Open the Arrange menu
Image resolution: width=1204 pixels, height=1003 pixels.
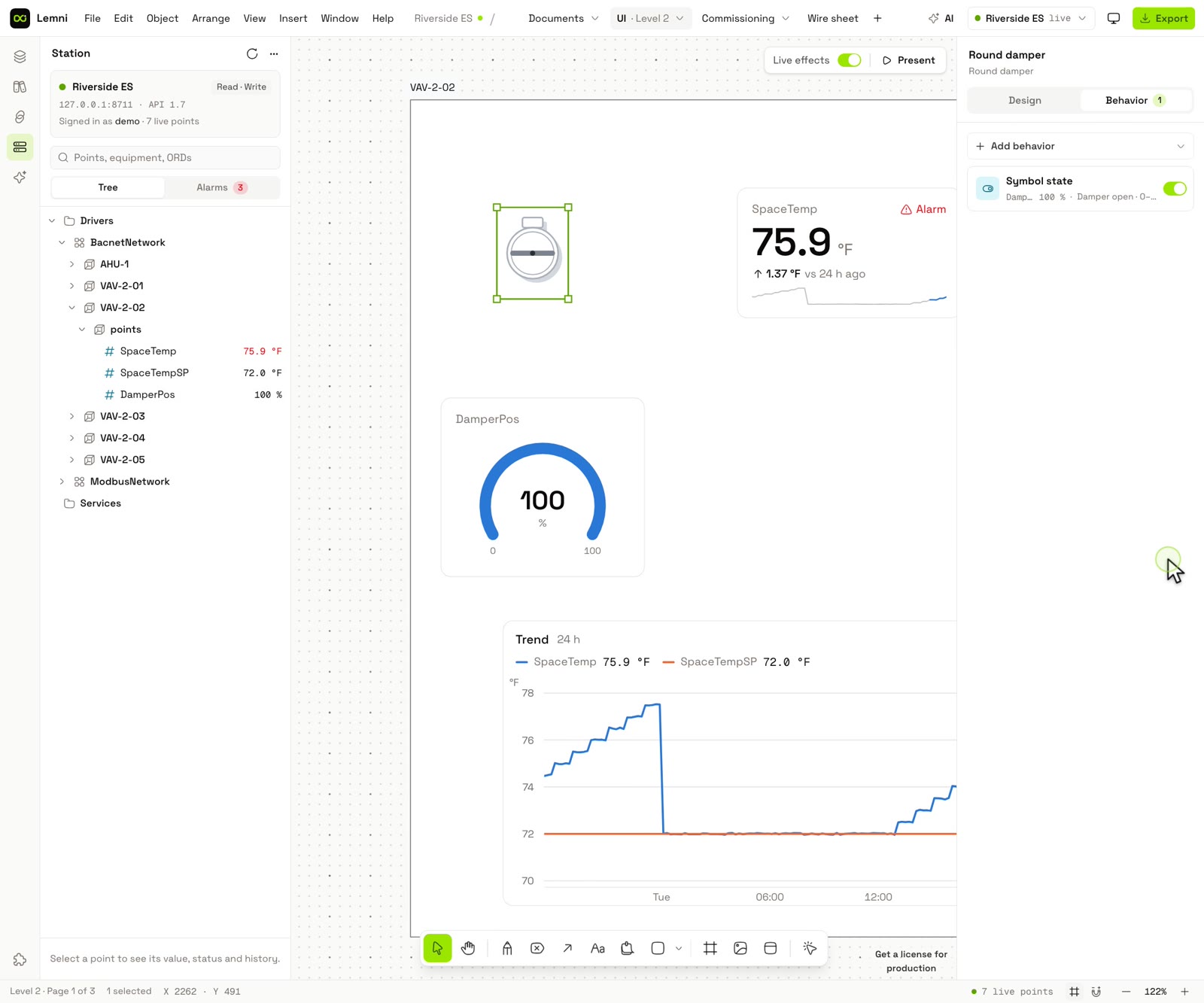(211, 18)
